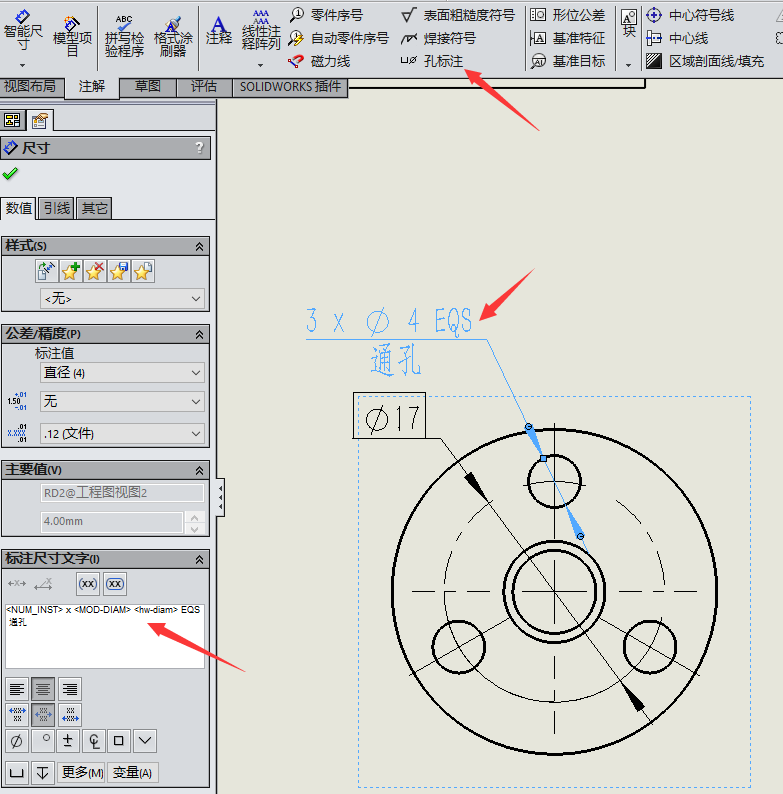Select the 其它 tab
Image resolution: width=783 pixels, height=794 pixels.
[x=94, y=208]
